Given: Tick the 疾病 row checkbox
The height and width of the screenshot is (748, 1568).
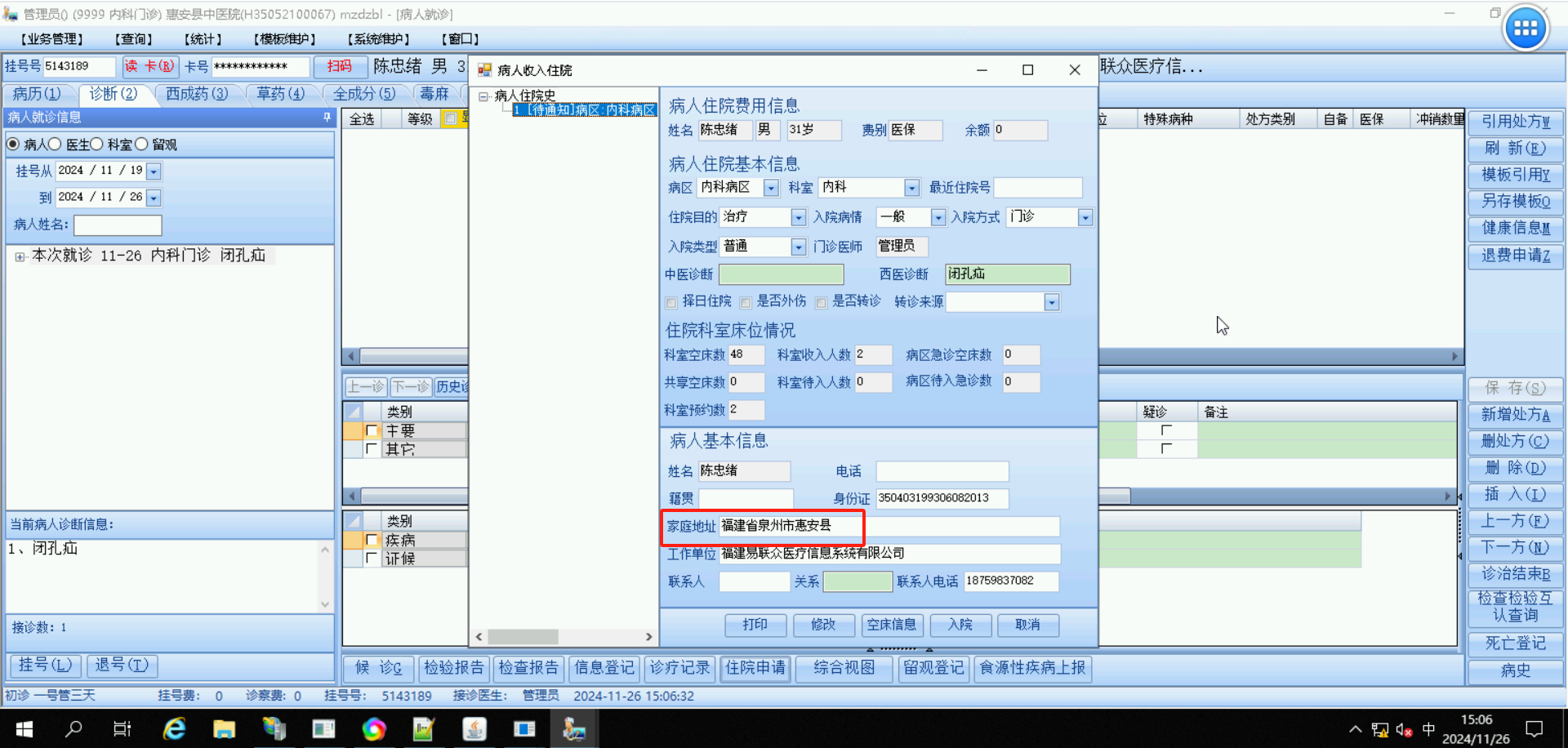Looking at the screenshot, I should [x=372, y=540].
